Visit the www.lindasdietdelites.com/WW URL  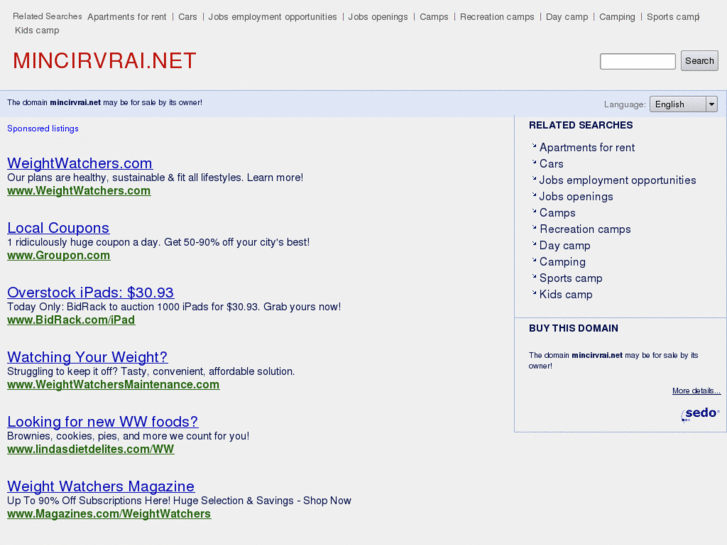pos(90,449)
